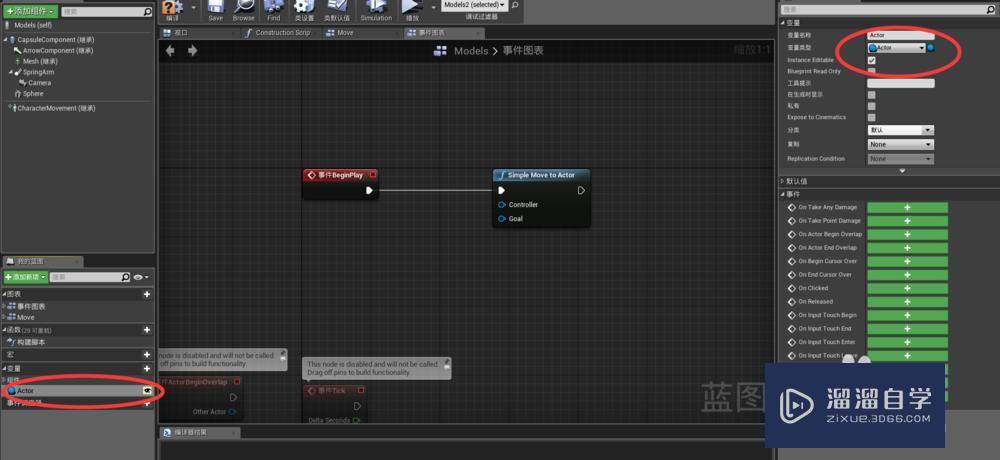Toggle Expose to Cinematics checkbox
This screenshot has height=460, width=1000.
pyautogui.click(x=872, y=117)
